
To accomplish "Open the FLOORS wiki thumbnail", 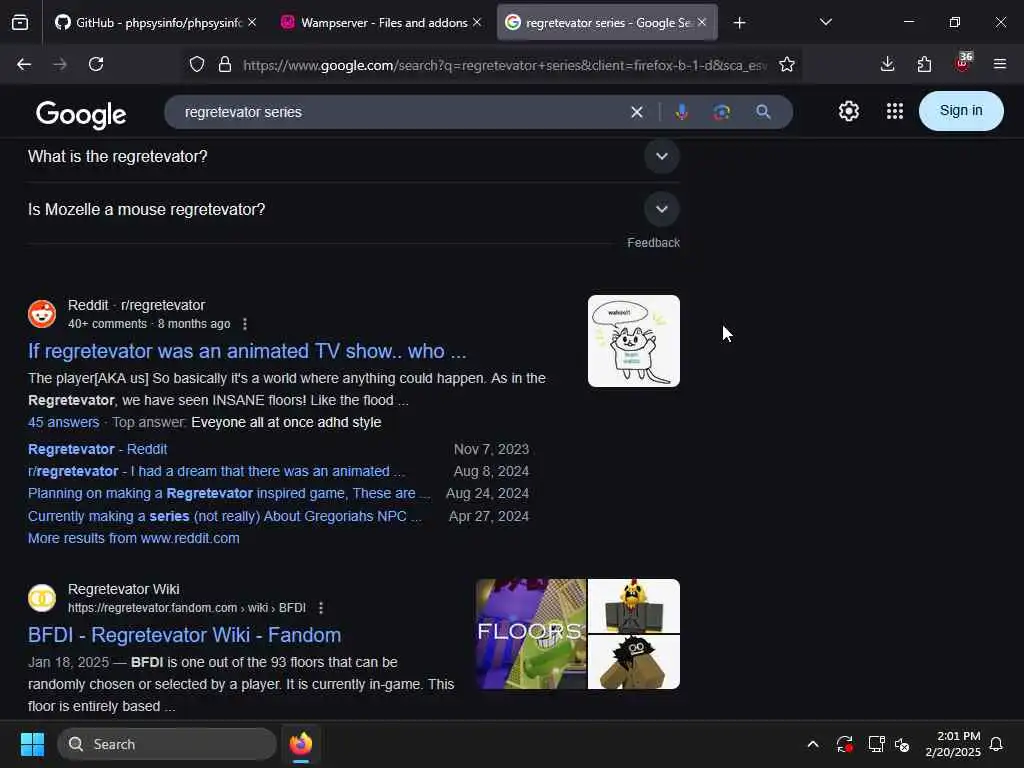I will click(531, 633).
